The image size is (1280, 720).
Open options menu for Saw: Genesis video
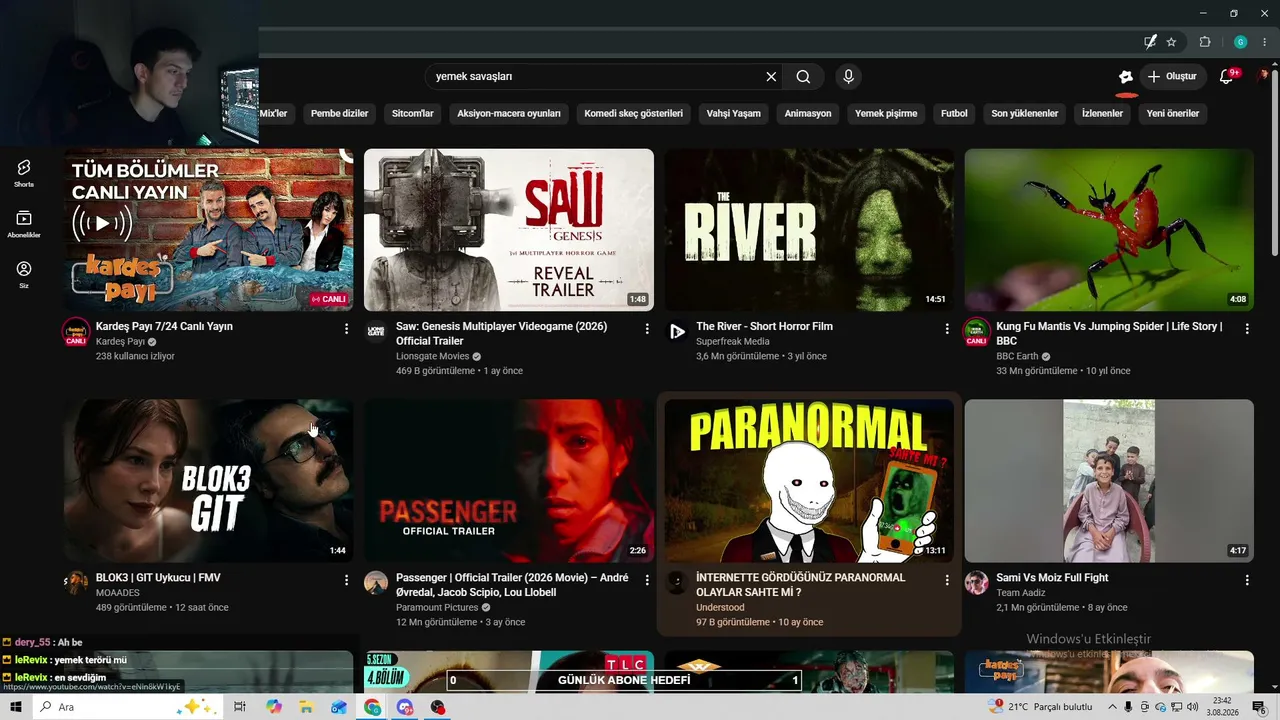click(x=647, y=328)
